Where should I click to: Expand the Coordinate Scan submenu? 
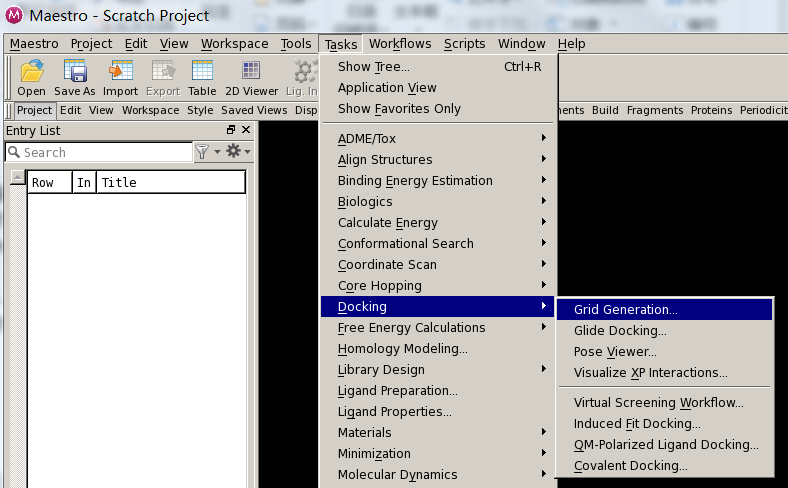click(438, 264)
